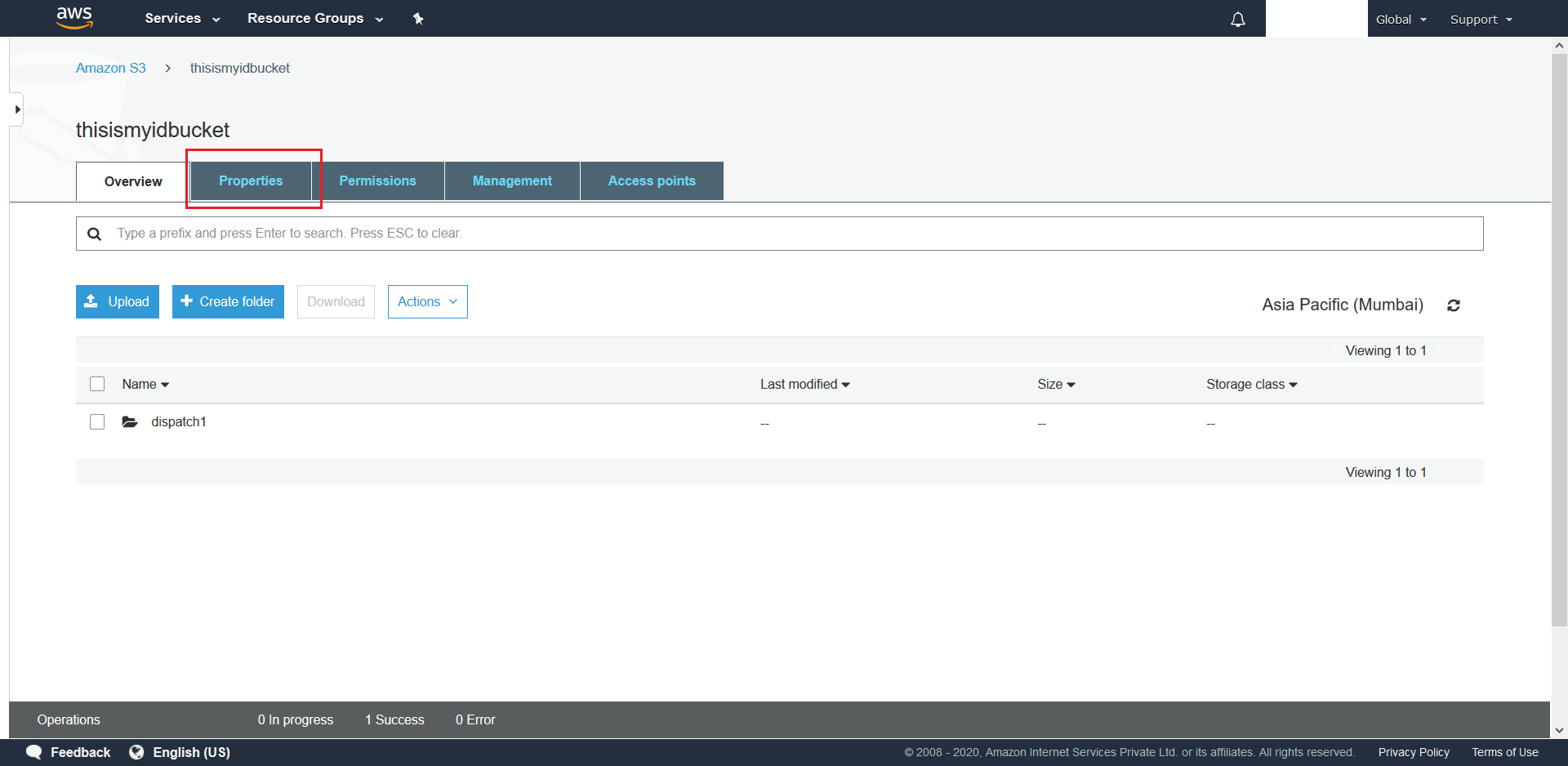Sort by the Name column

pos(145,384)
